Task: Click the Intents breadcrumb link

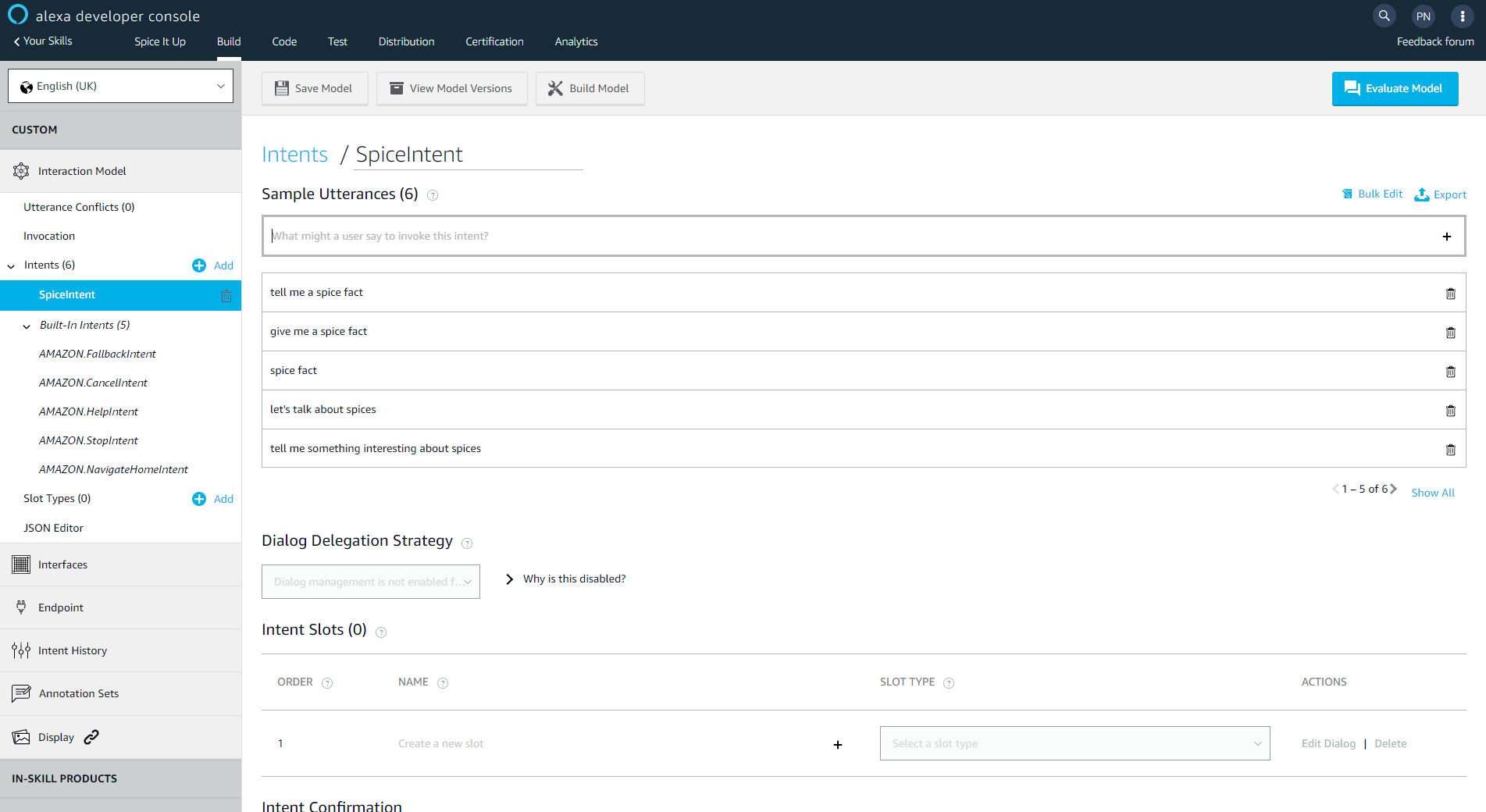Action: tap(294, 155)
